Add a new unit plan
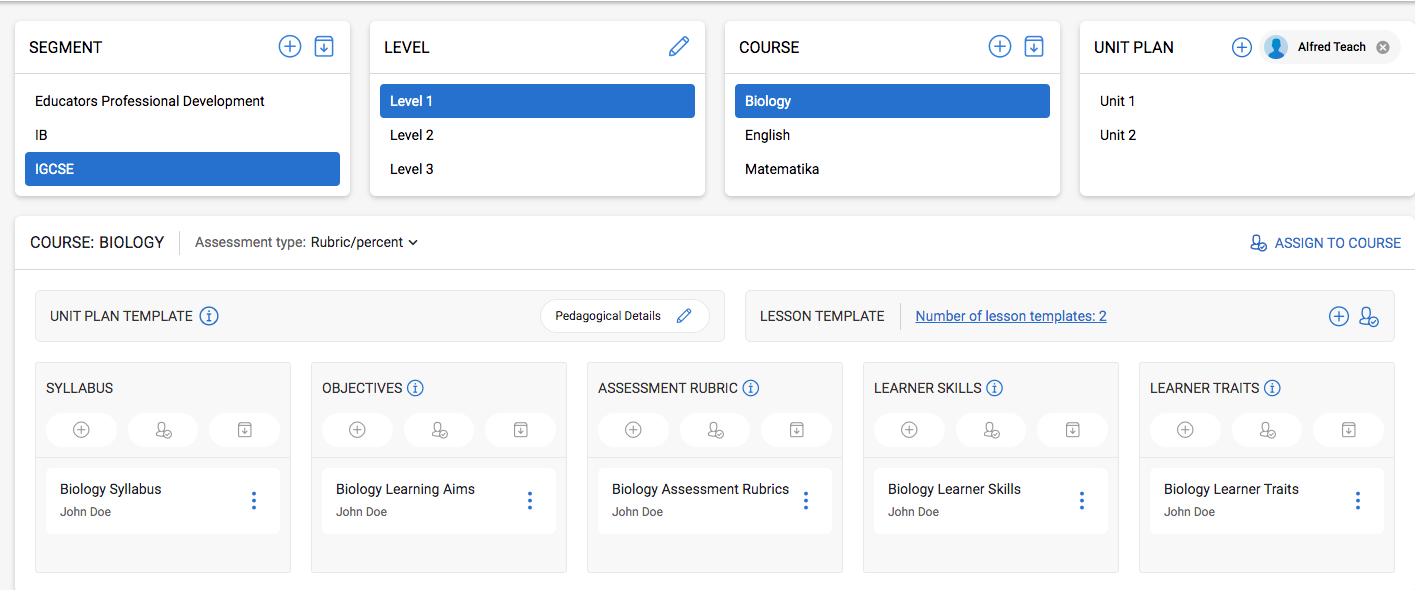The image size is (1415, 590). click(1242, 47)
